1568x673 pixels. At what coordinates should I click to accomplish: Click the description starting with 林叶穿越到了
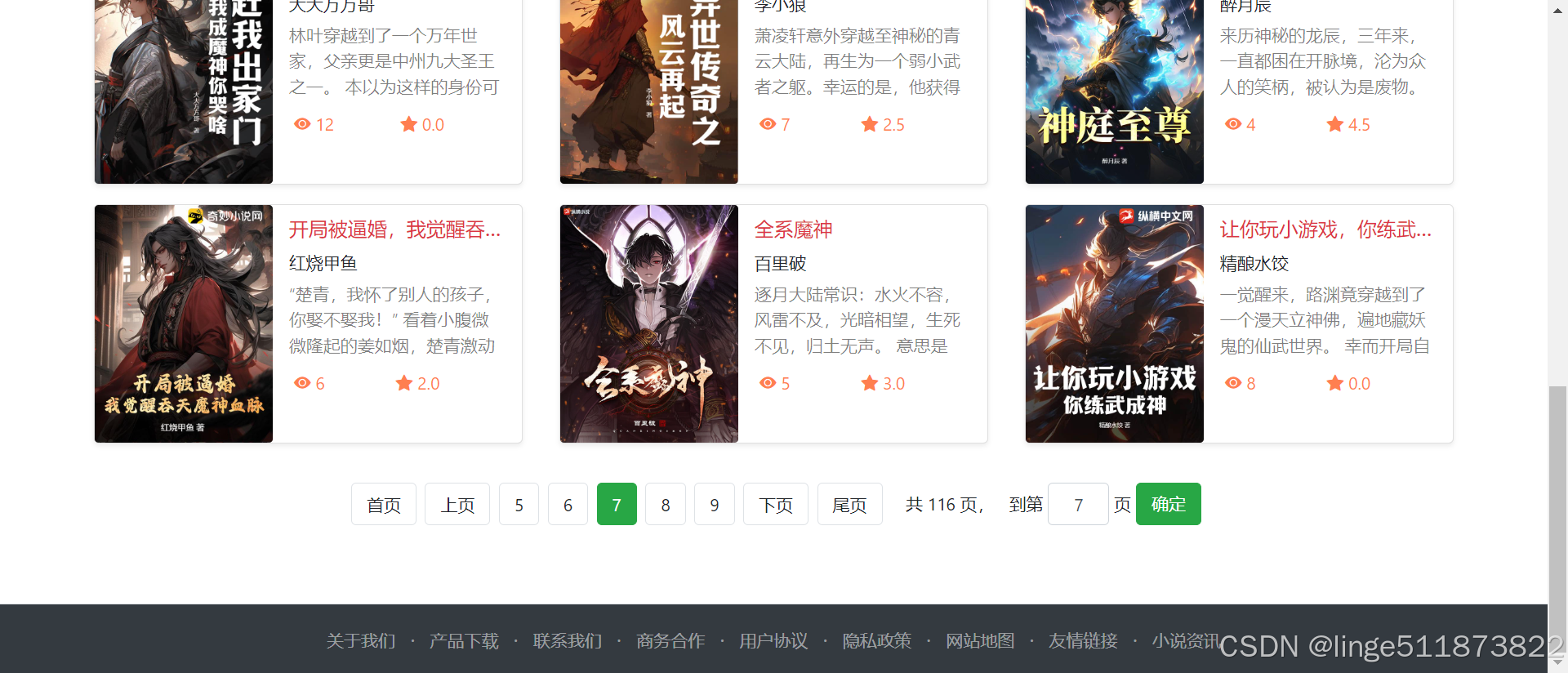[394, 61]
